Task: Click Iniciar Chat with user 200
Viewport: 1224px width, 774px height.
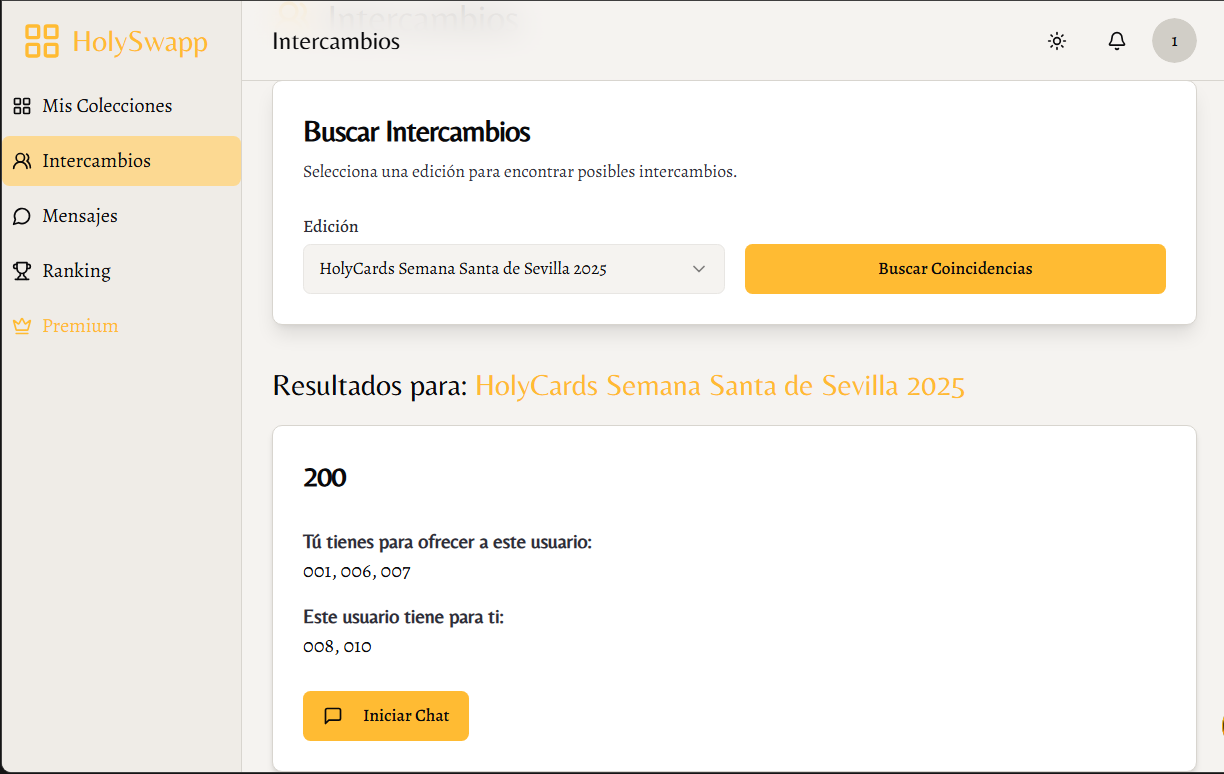Action: (x=386, y=716)
